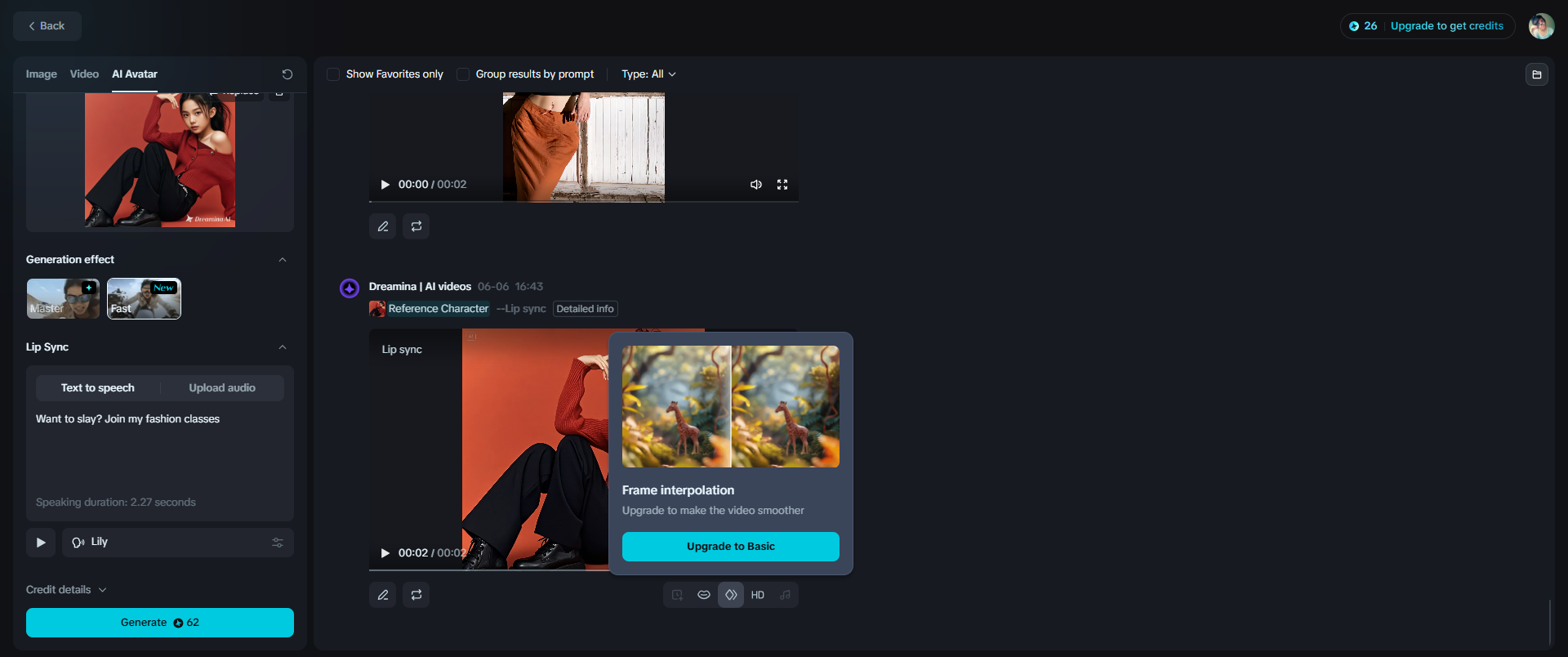Click the edit pencil under the Lip sync video
The image size is (1568, 657).
(383, 595)
